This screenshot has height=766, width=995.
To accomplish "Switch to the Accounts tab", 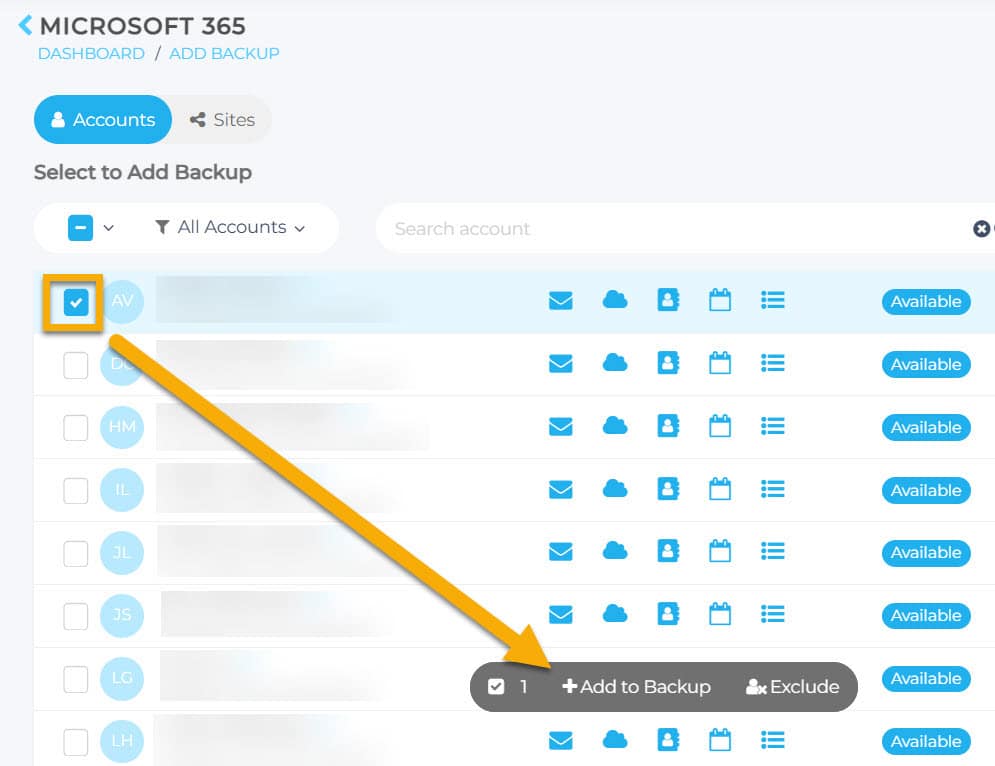I will coord(103,119).
